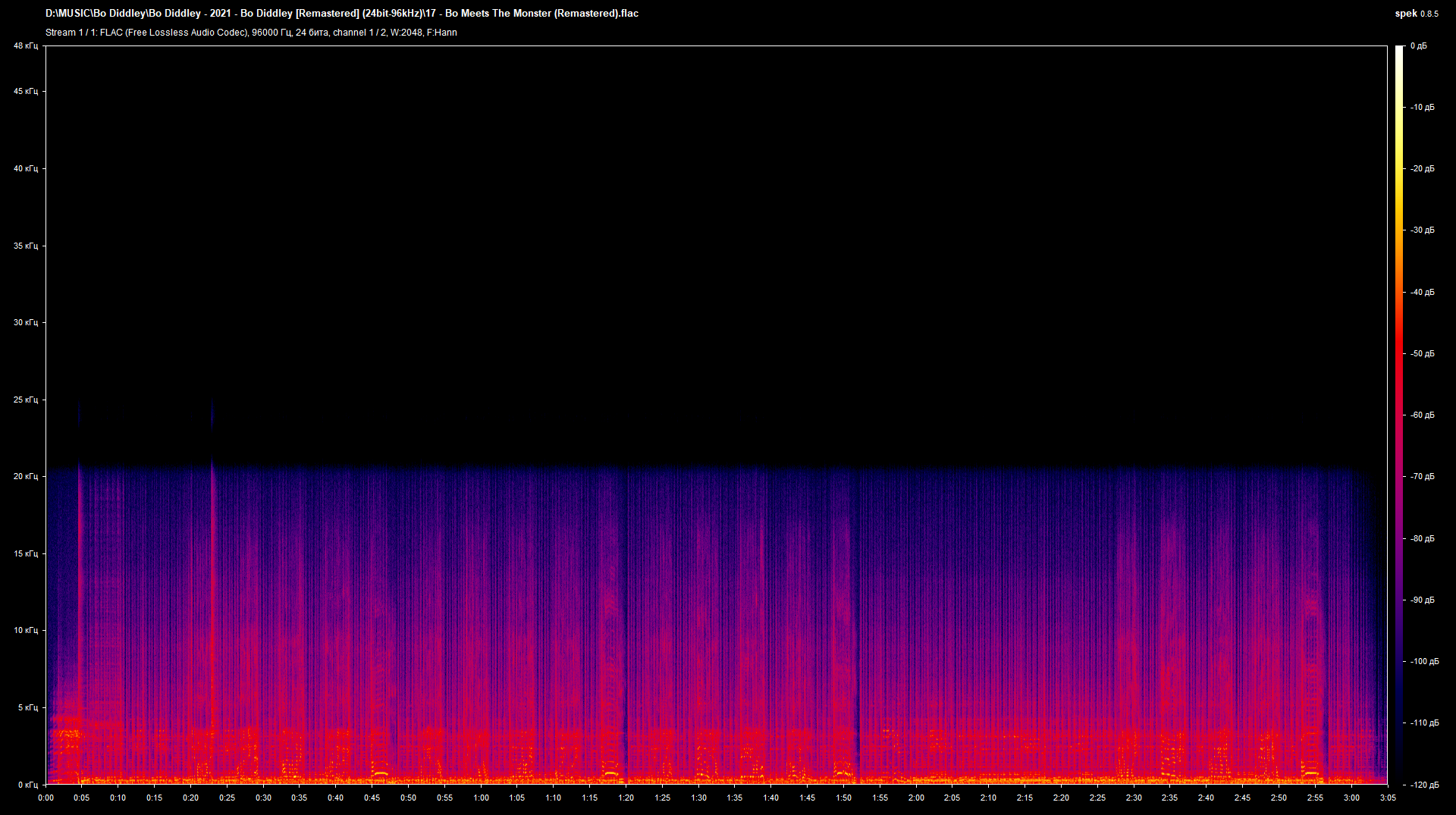1456x815 pixels.
Task: Click the 1:30 time axis marker
Action: (x=698, y=798)
